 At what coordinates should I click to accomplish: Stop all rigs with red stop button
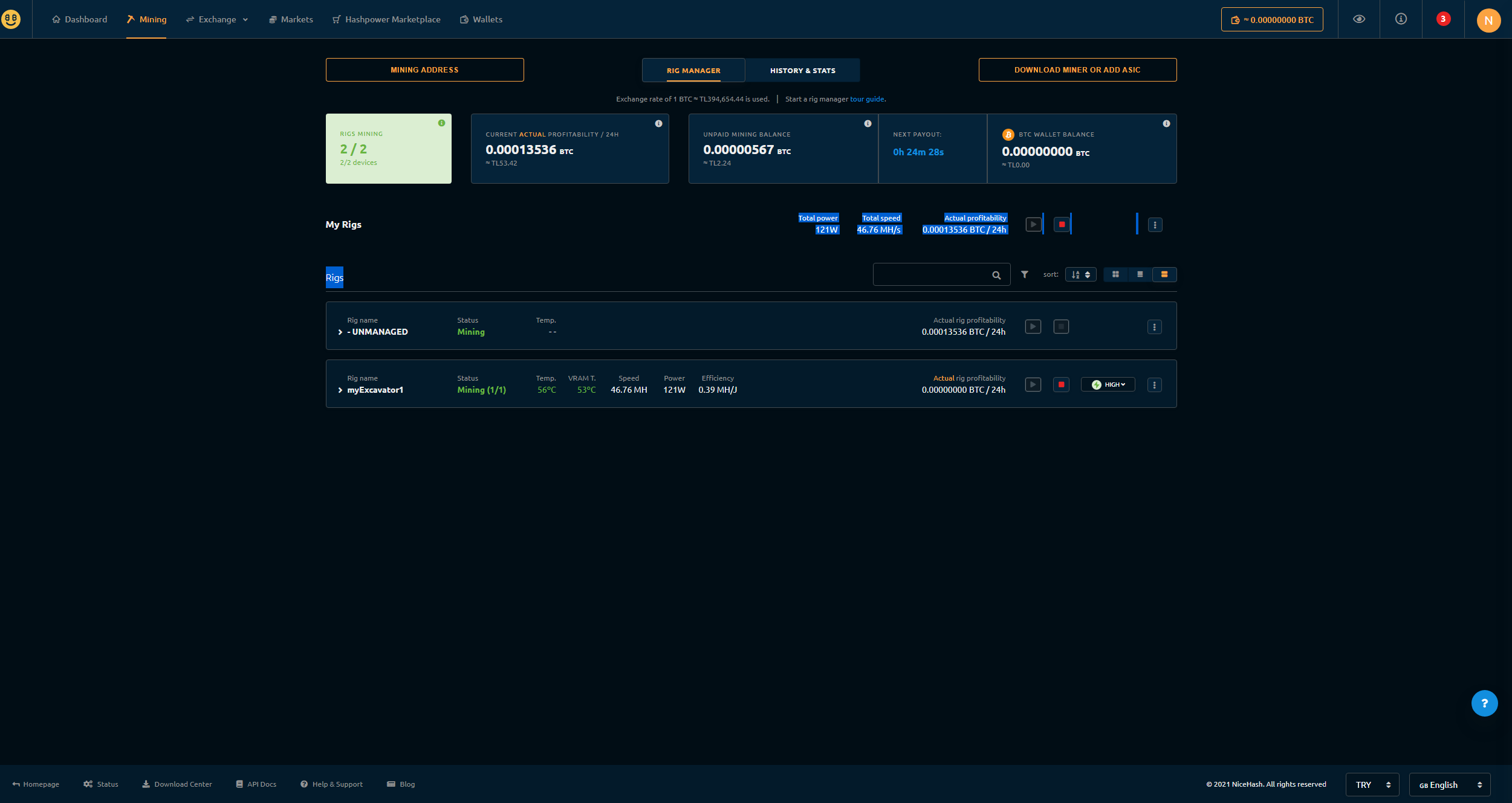pyautogui.click(x=1062, y=224)
